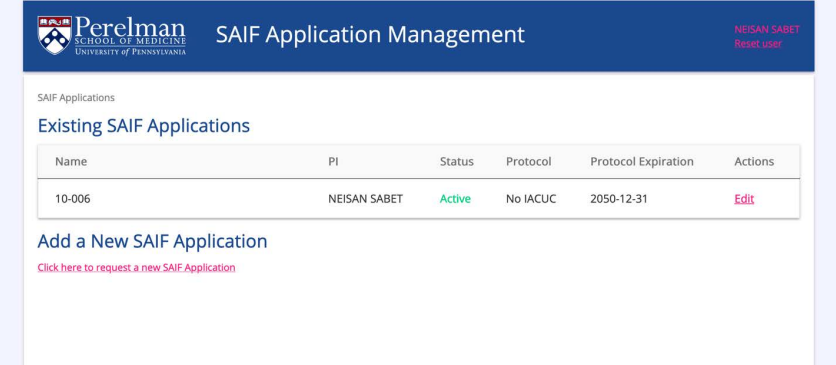Select the Protocol Expiration column header
The width and height of the screenshot is (836, 365).
(642, 161)
